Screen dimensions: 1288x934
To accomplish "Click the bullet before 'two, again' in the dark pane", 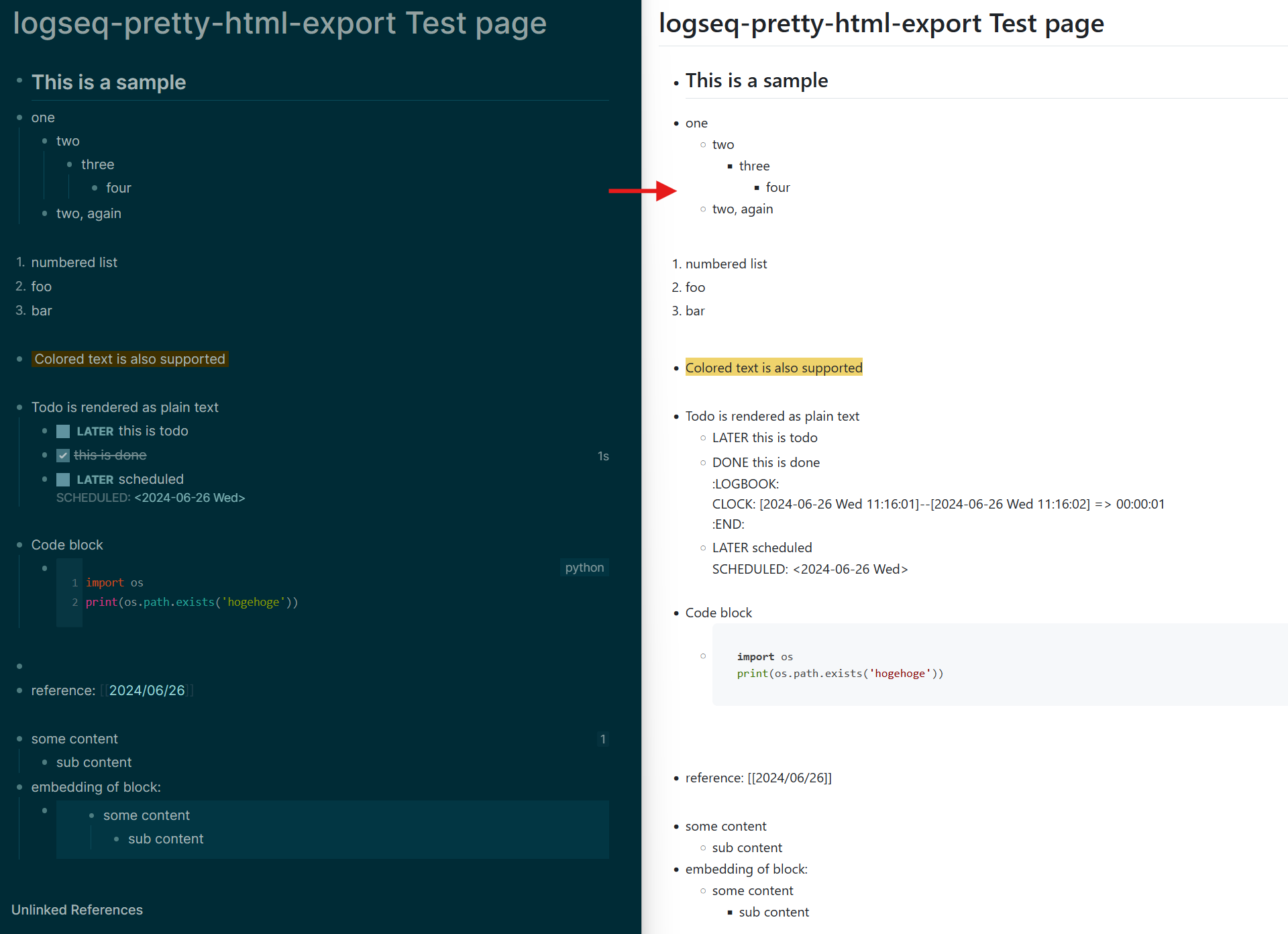I will click(45, 213).
